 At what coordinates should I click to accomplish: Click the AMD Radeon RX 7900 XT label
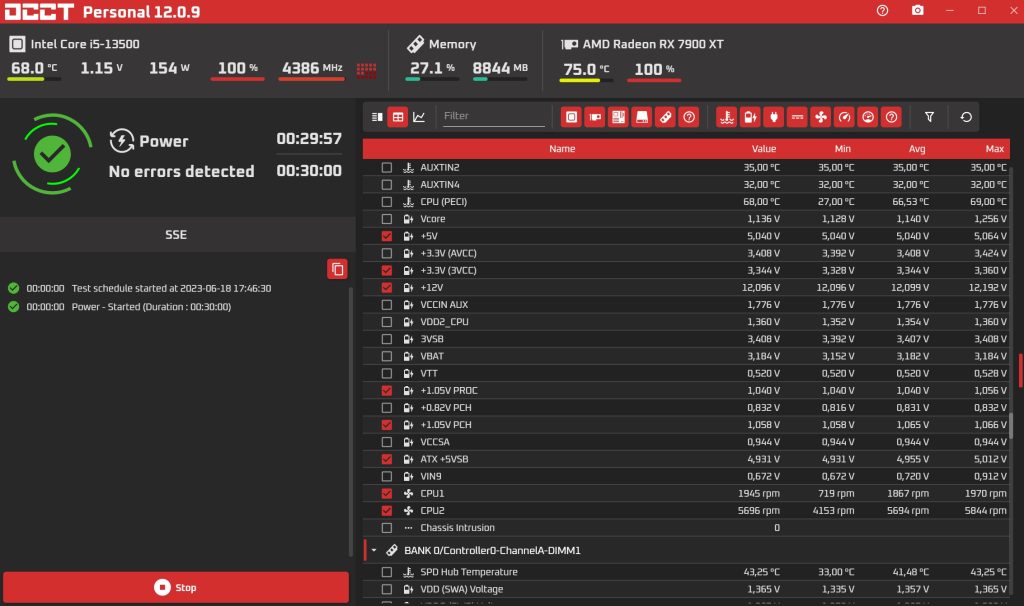[x=653, y=44]
